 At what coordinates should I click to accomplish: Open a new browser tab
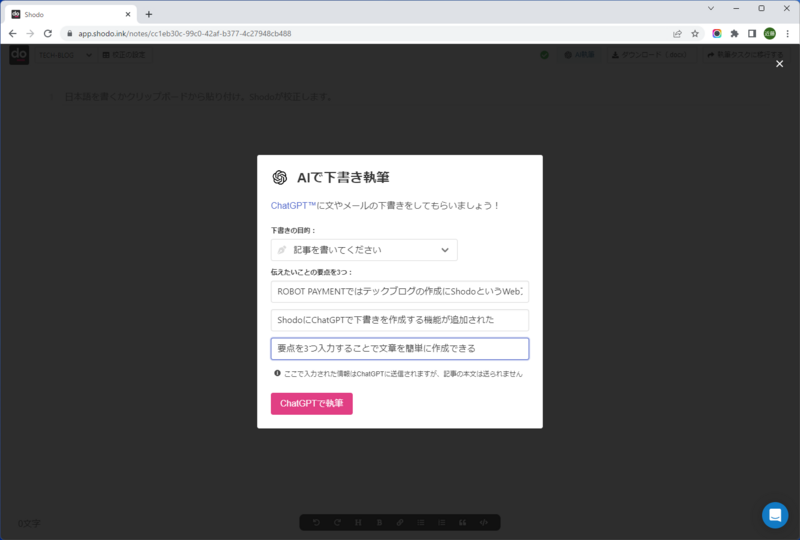(x=148, y=14)
